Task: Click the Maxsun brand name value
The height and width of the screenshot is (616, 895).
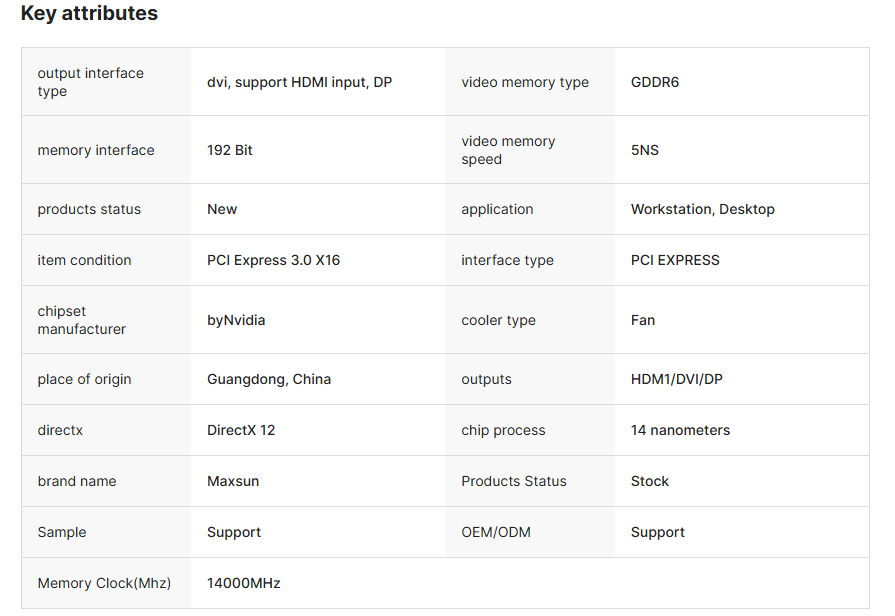Action: pos(232,481)
